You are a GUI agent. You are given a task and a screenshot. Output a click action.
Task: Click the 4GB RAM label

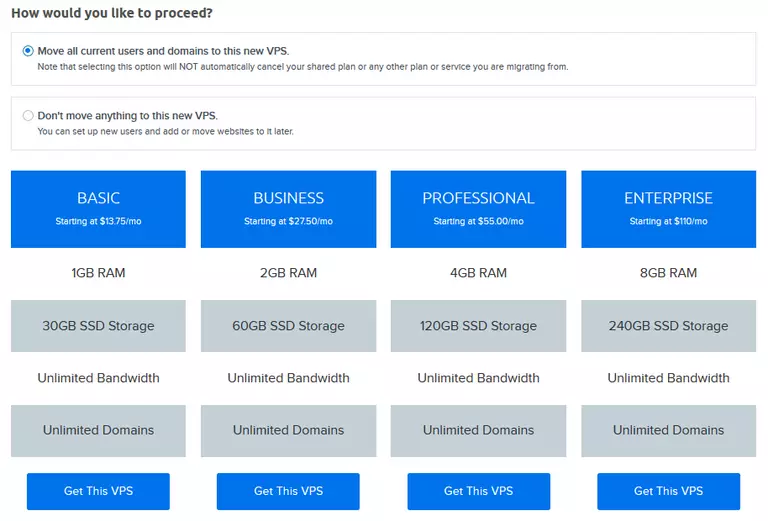(478, 273)
